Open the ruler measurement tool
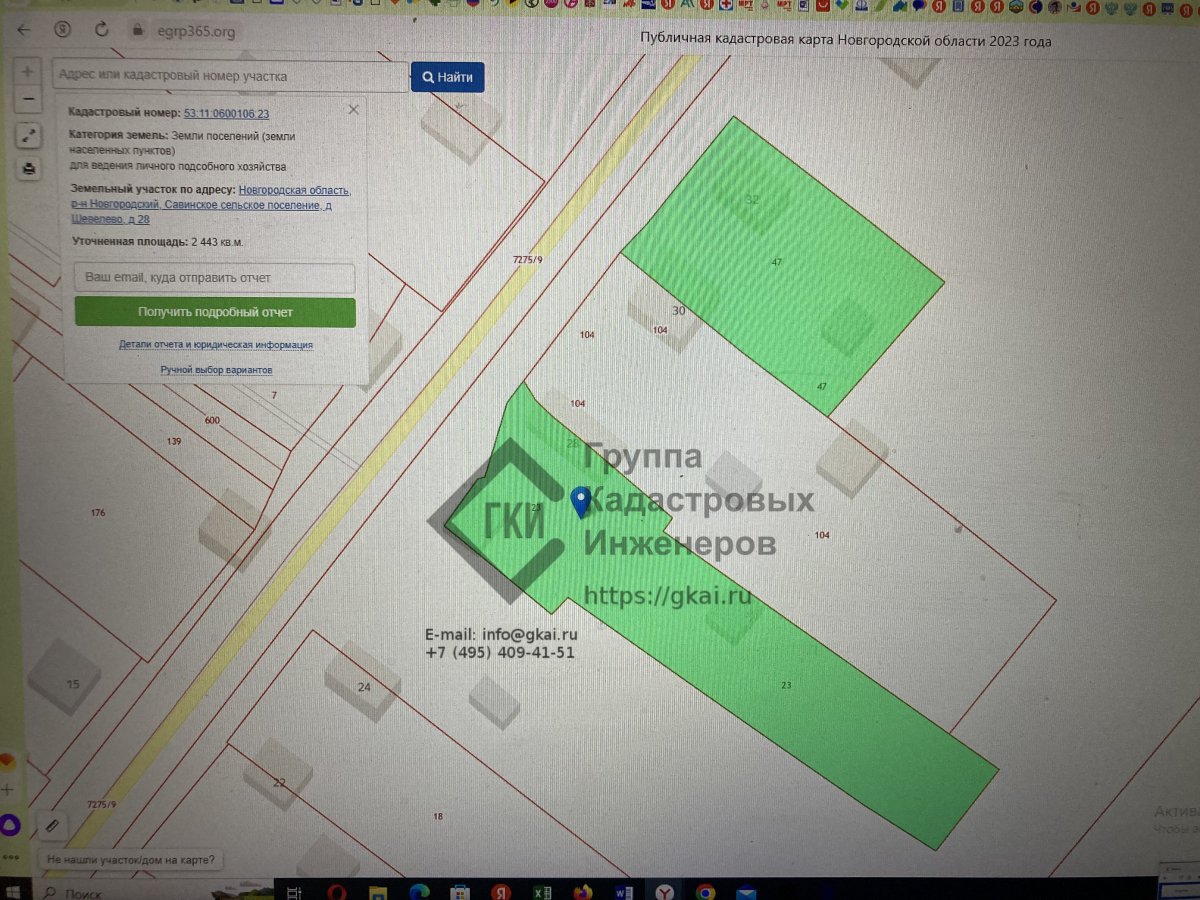The image size is (1200, 900). pos(53,825)
